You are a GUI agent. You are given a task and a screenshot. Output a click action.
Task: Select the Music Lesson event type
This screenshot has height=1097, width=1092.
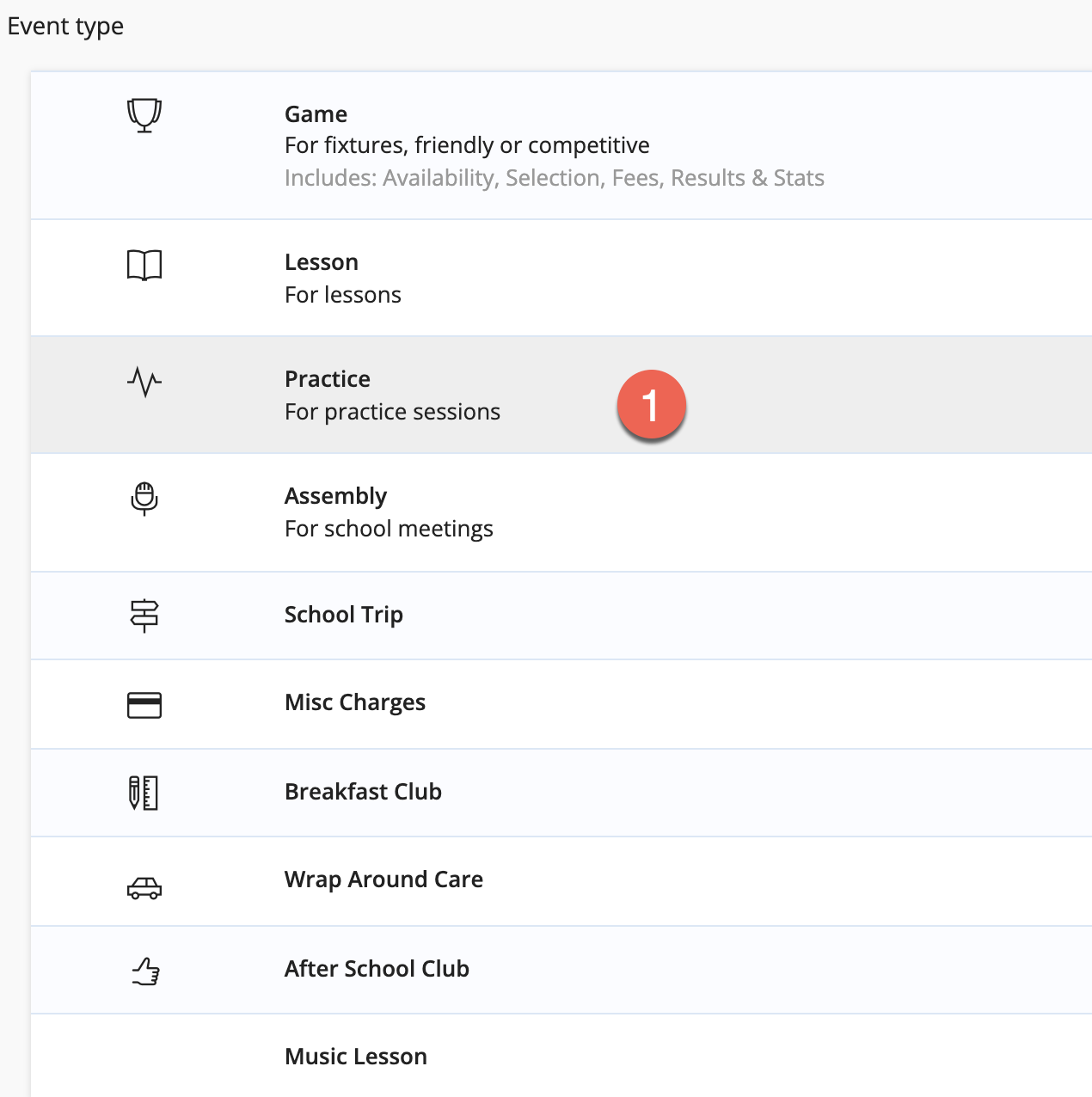(561, 1056)
